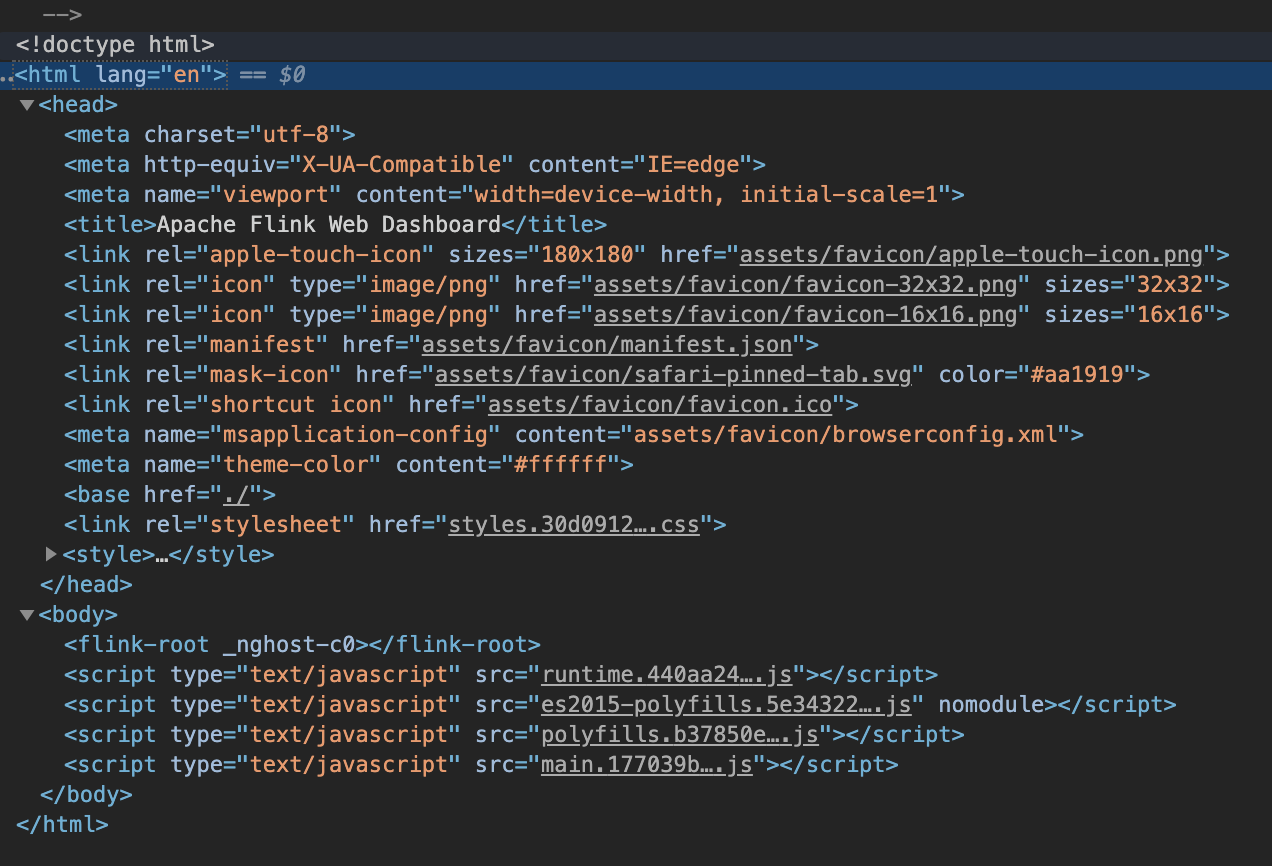Open the favicon.ico shortcut icon link
Viewport: 1272px width, 866px height.
[660, 404]
